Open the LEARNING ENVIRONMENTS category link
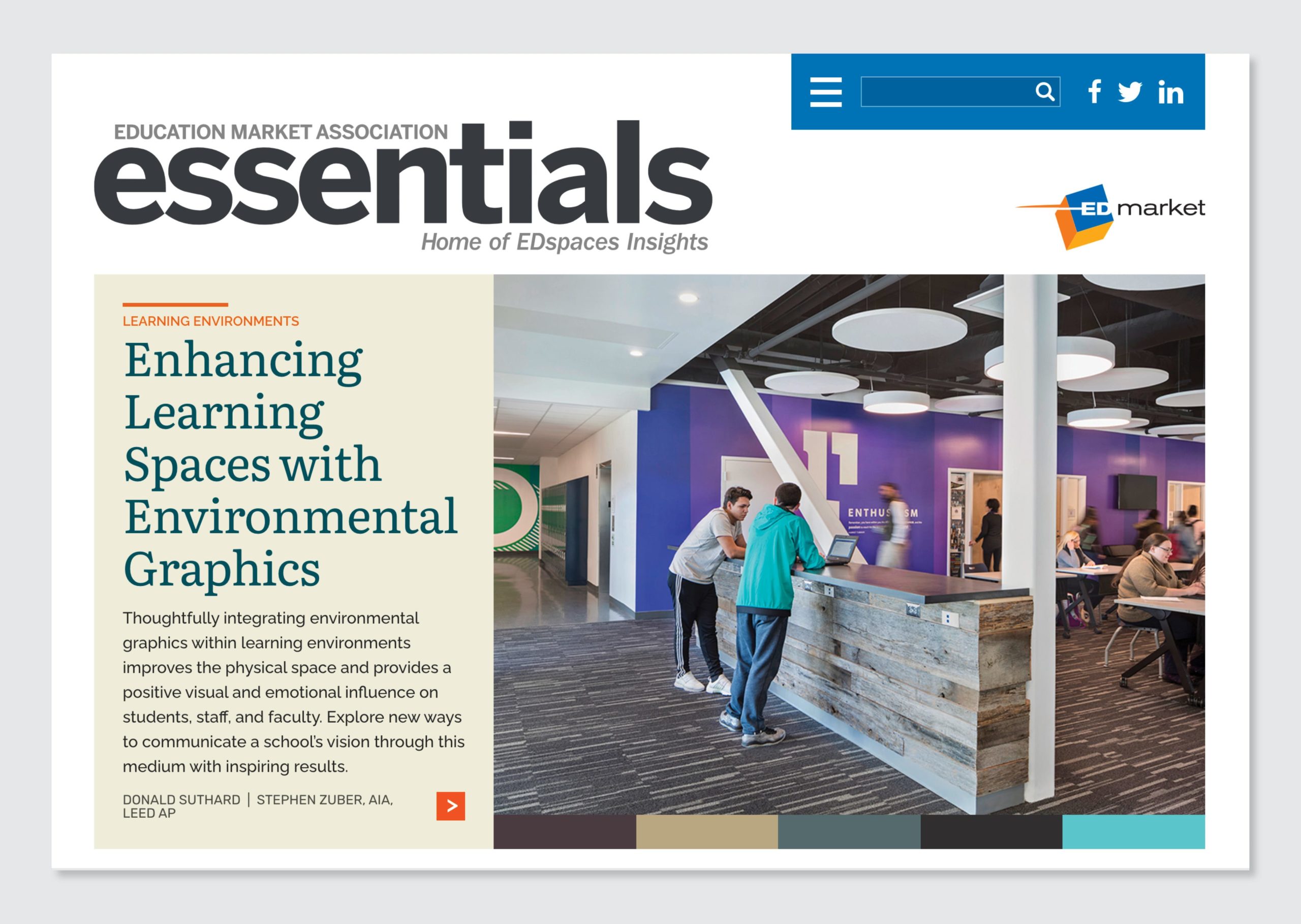The width and height of the screenshot is (1301, 924). (x=210, y=321)
